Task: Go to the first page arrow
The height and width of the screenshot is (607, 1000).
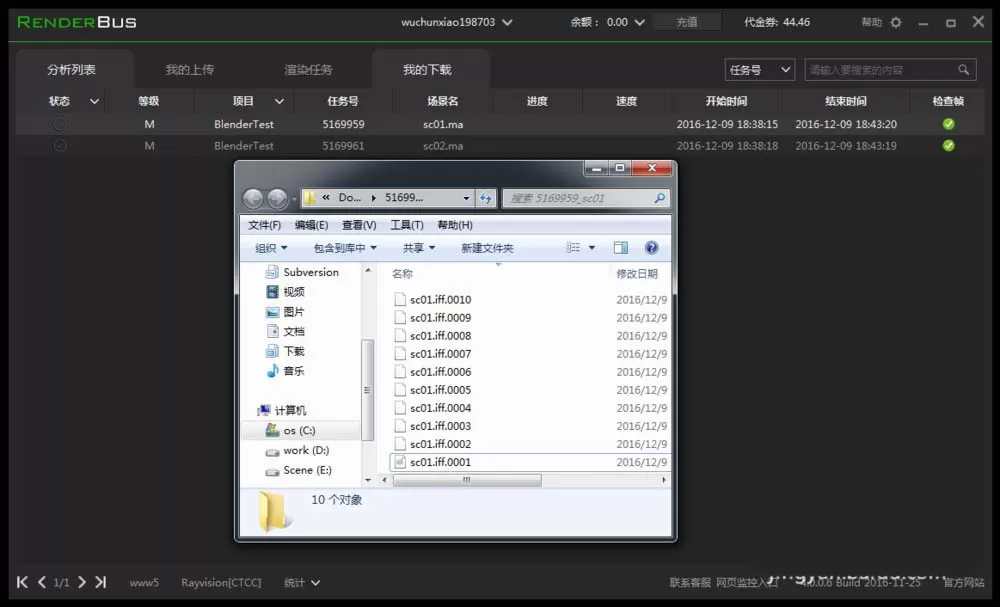Action: [22, 581]
